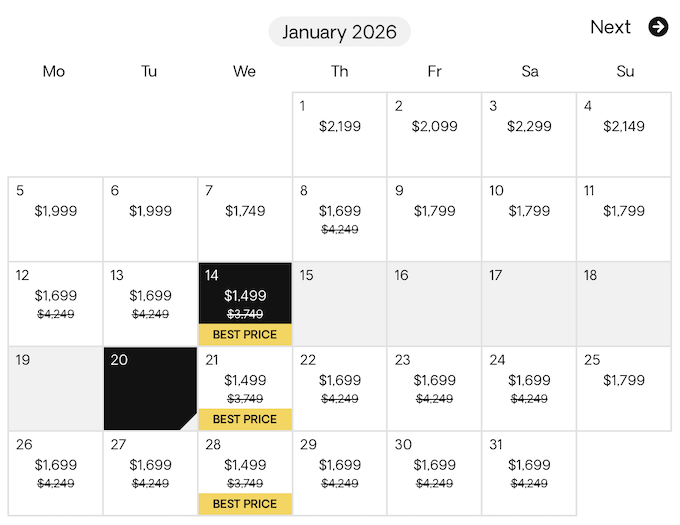Image resolution: width=680 pixels, height=525 pixels.
Task: Choose January 3 at $2,299
Action: [x=529, y=135]
